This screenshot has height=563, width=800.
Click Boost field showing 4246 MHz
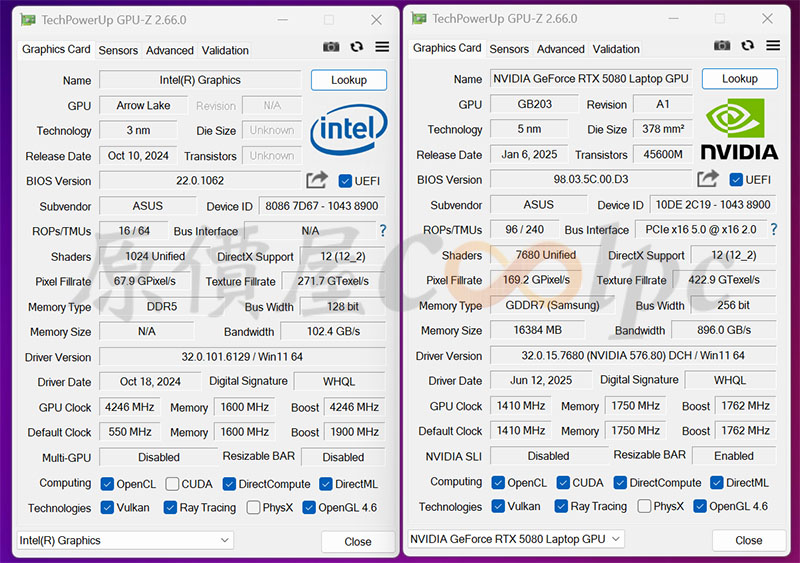click(354, 407)
